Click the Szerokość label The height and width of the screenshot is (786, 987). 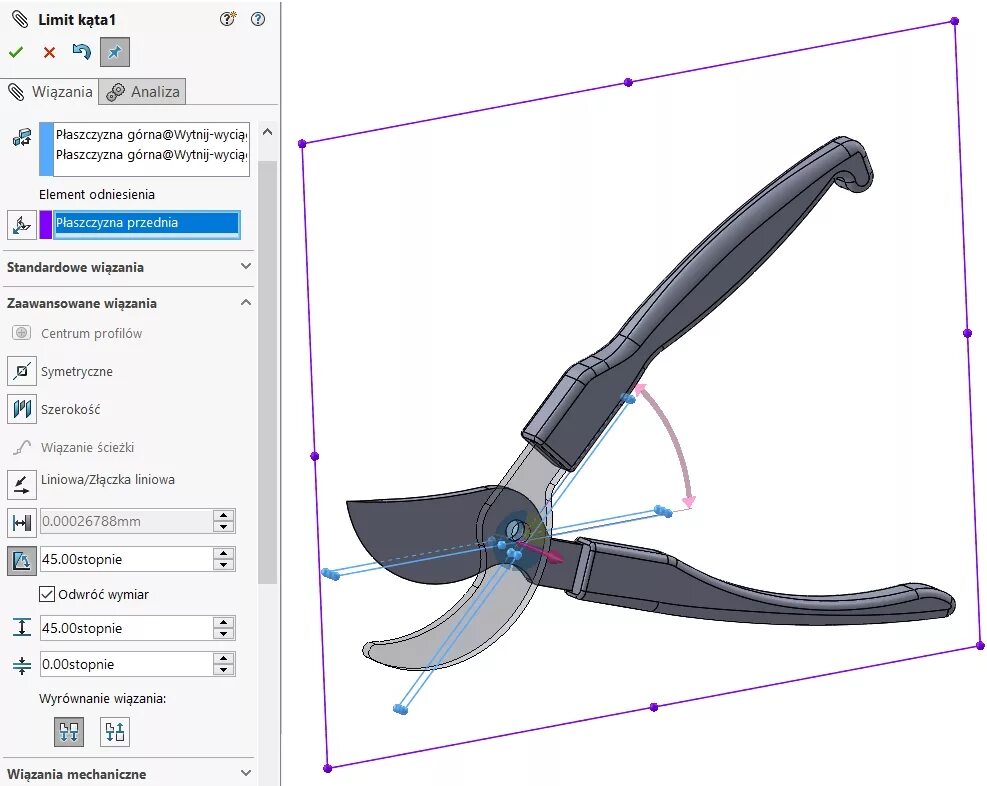point(70,410)
